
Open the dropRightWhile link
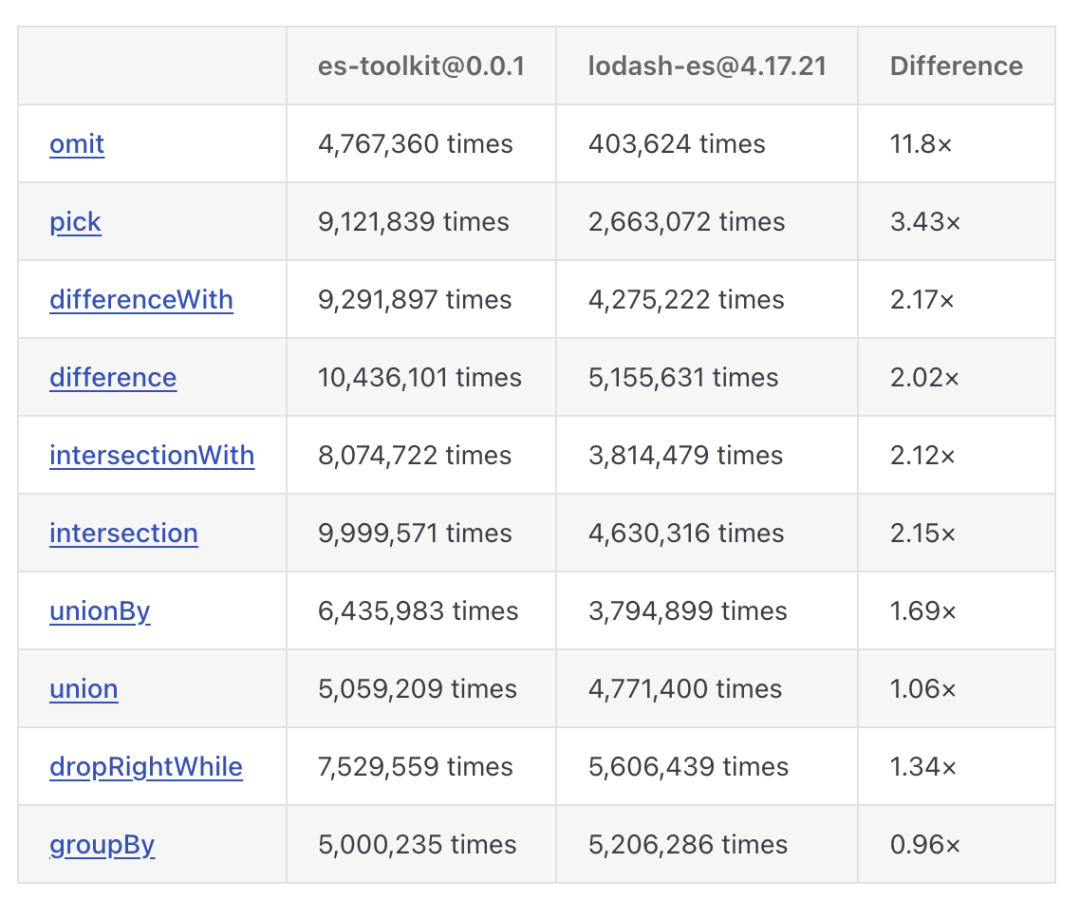[x=146, y=766]
